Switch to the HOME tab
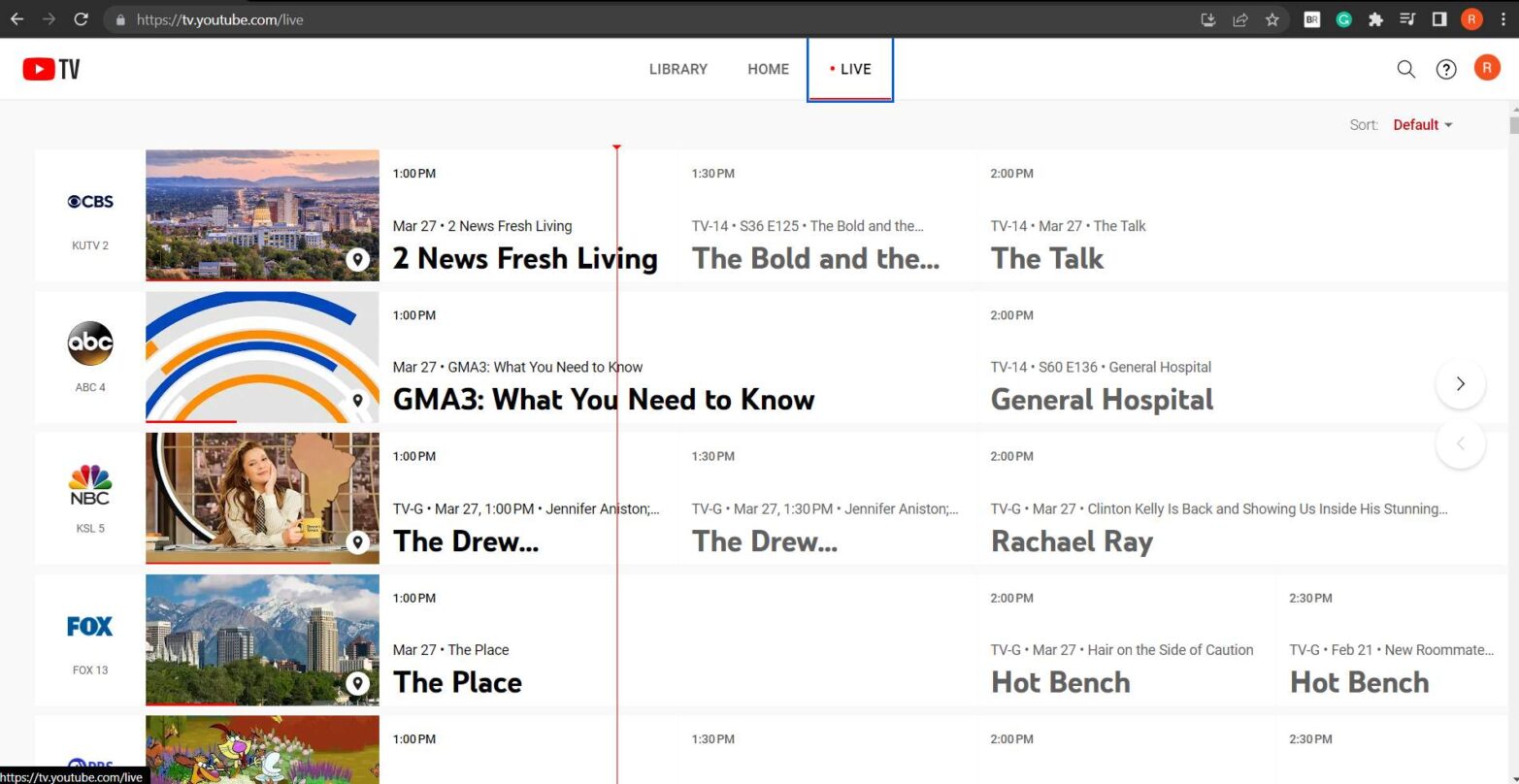This screenshot has width=1519, height=784. coord(768,69)
